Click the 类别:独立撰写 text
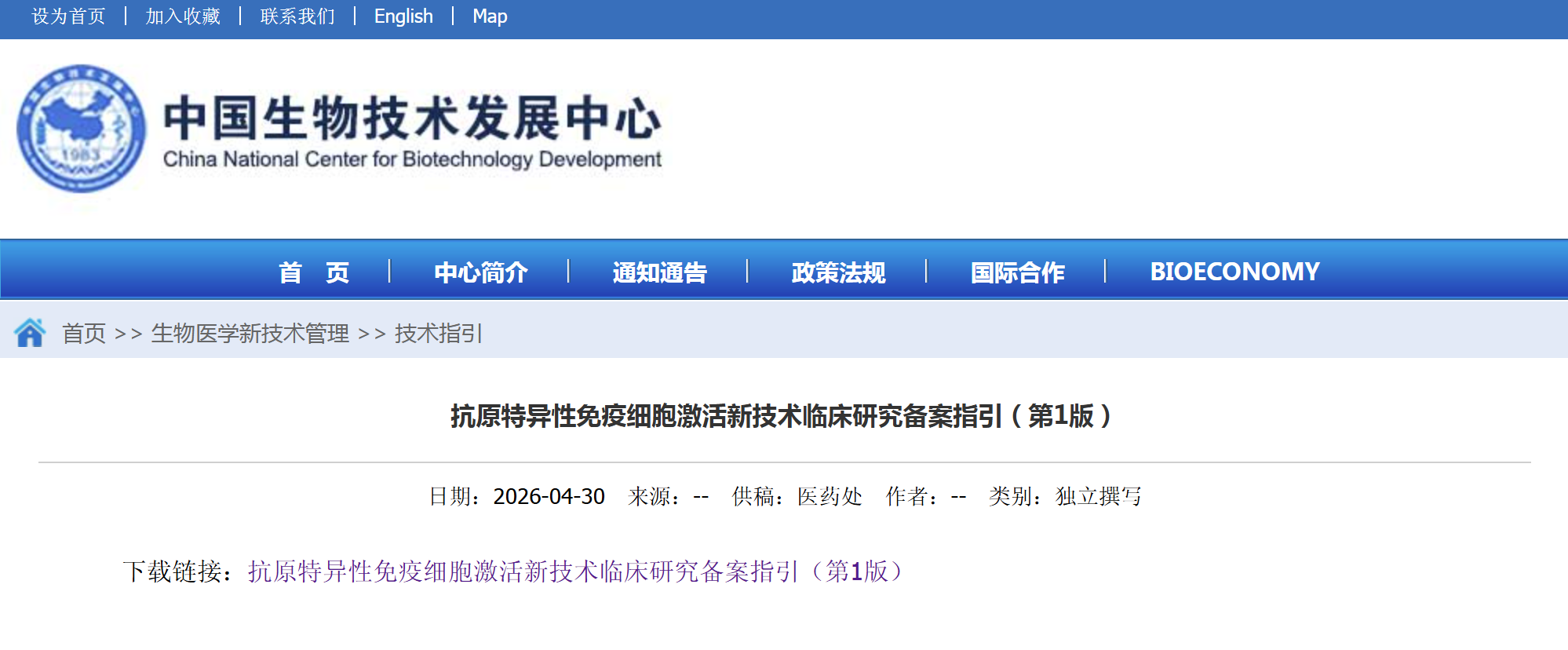 (x=1065, y=497)
